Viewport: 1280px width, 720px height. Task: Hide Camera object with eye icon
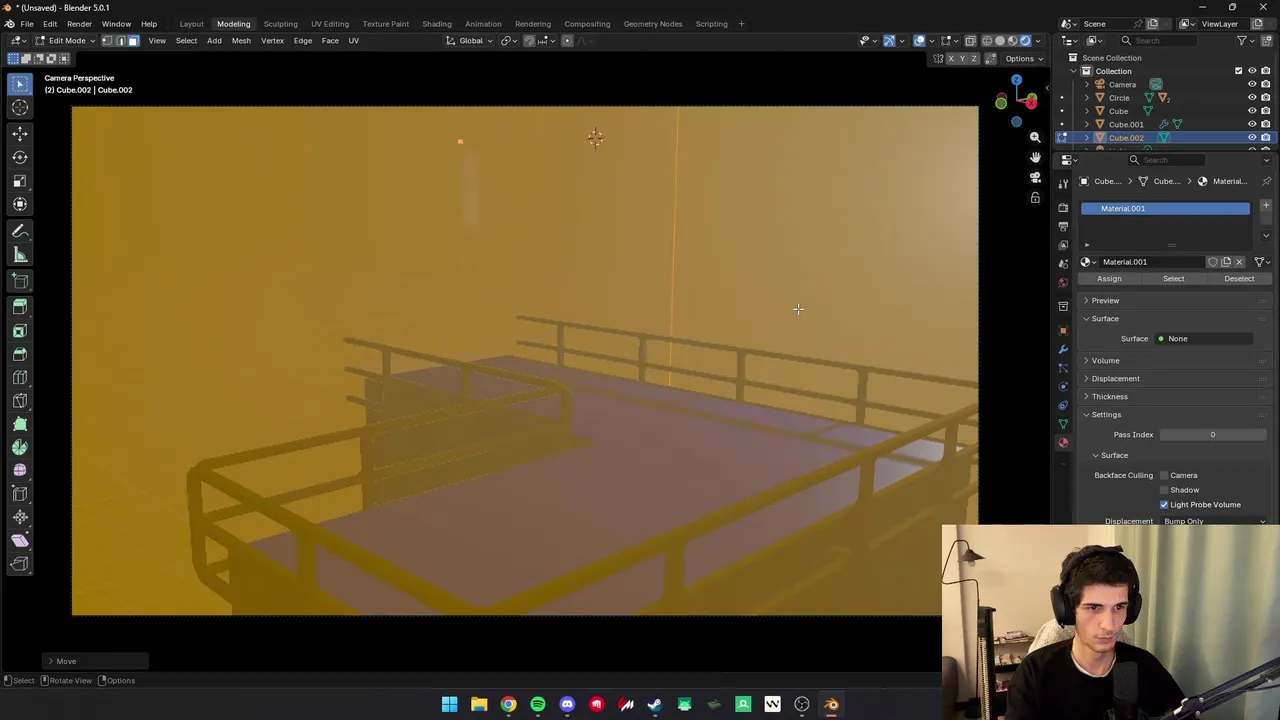[x=1252, y=85]
